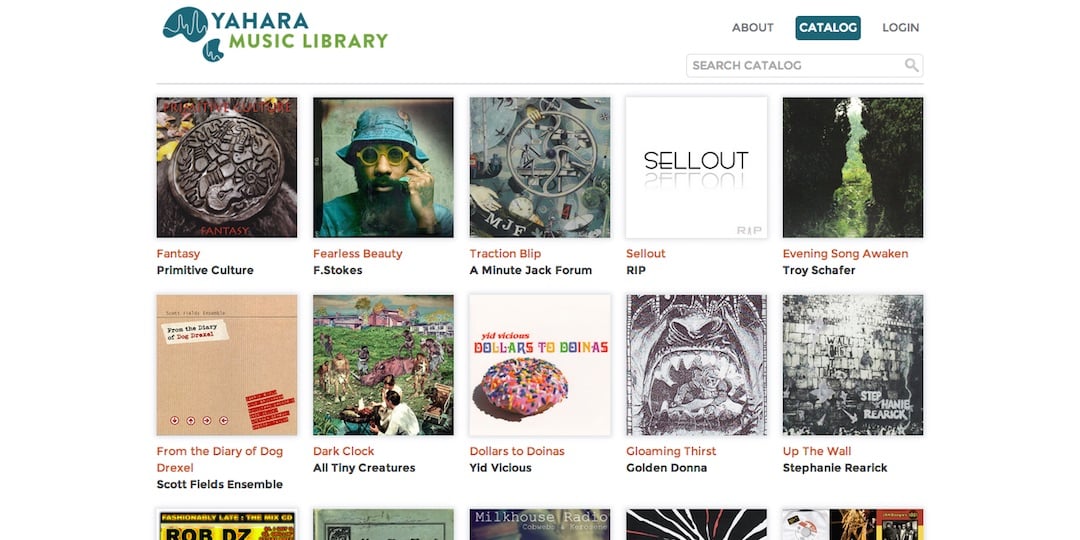The image size is (1080, 540).
Task: Click the Traction Blip album artwork
Action: point(540,167)
